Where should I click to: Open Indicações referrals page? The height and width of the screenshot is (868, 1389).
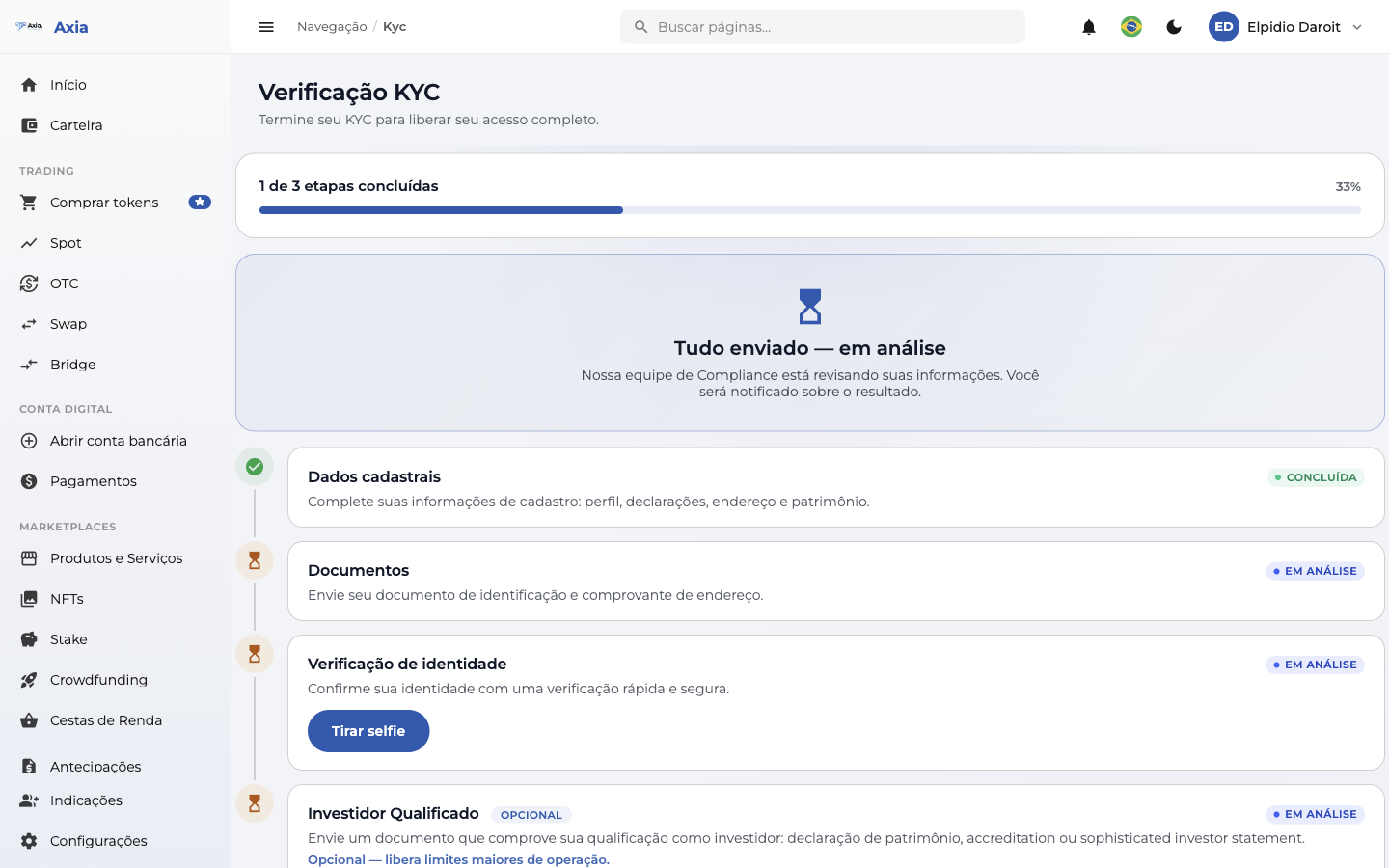[x=116, y=800]
